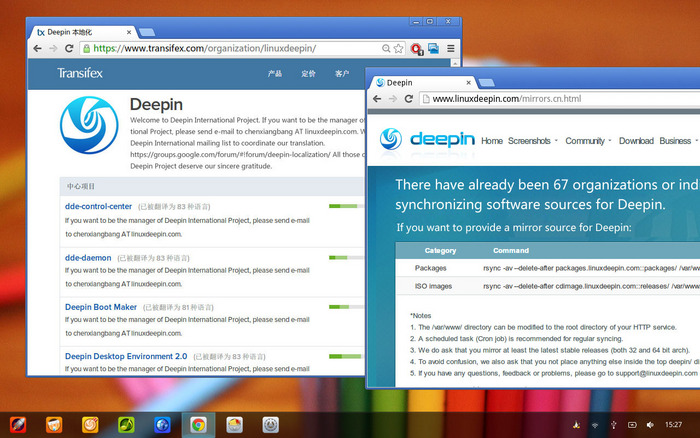Click the Deepin Boot Maker progress bar
Image resolution: width=700 pixels, height=438 pixels.
[x=346, y=307]
